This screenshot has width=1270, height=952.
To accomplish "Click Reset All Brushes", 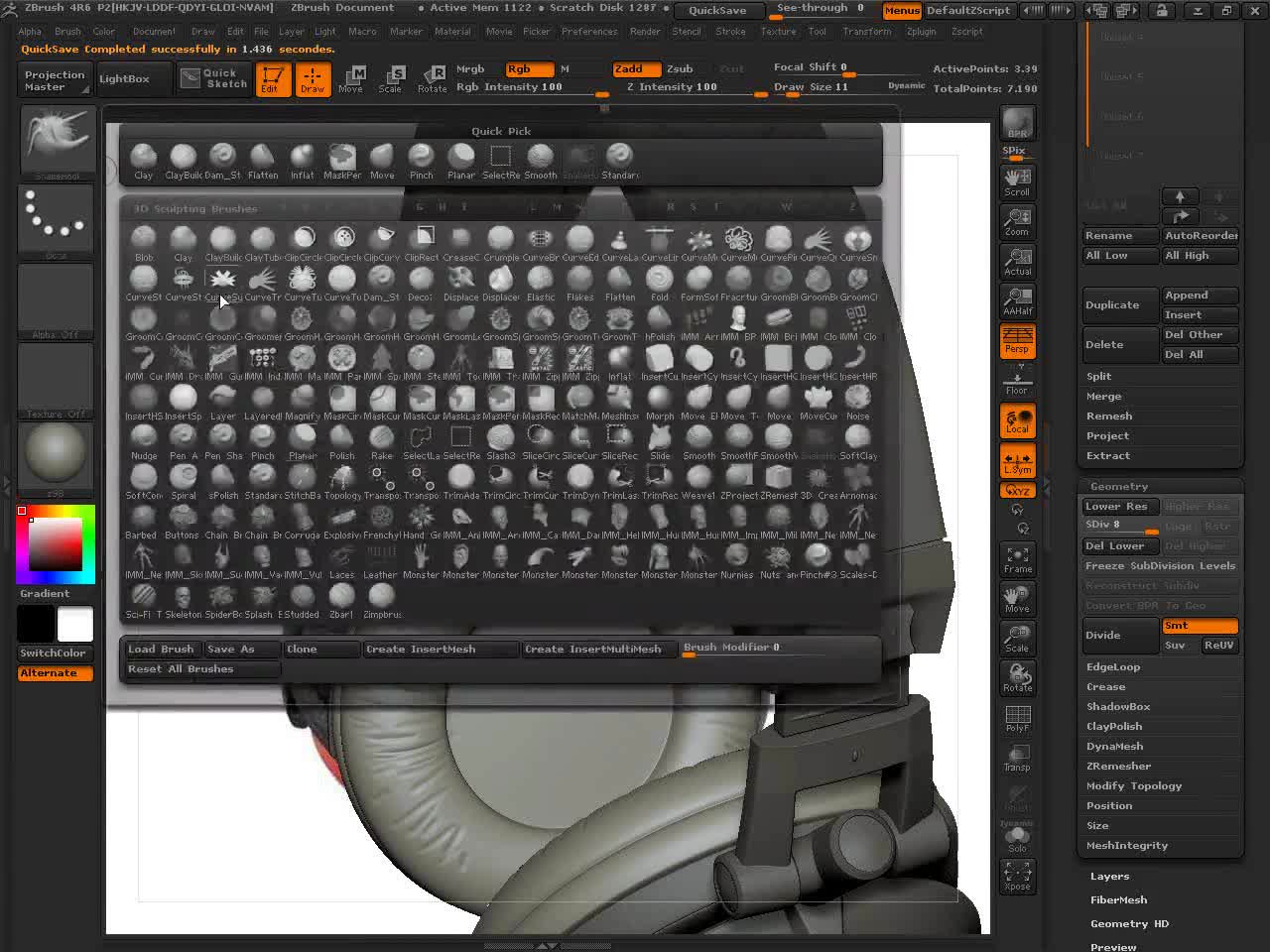I will (202, 669).
